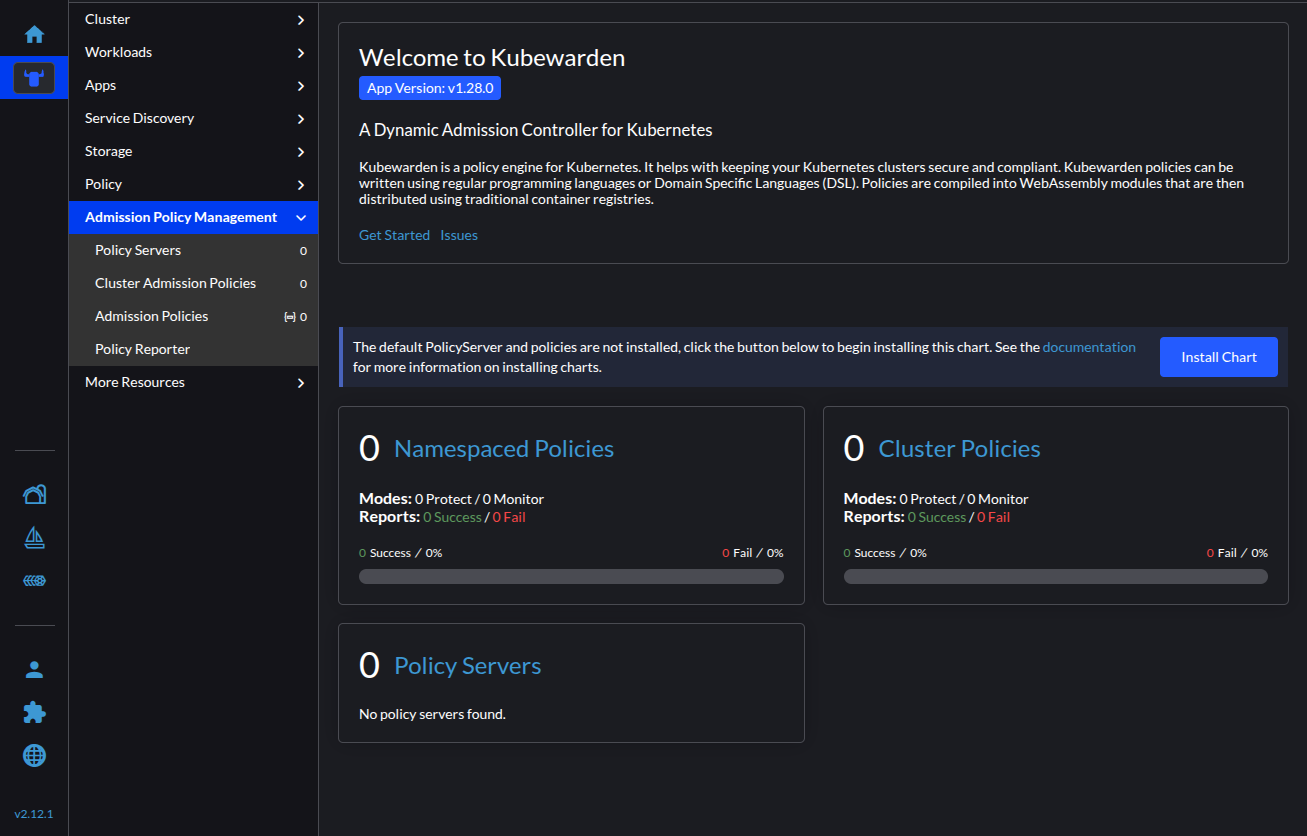
Task: Open the Policy Reporter page
Action: click(141, 348)
